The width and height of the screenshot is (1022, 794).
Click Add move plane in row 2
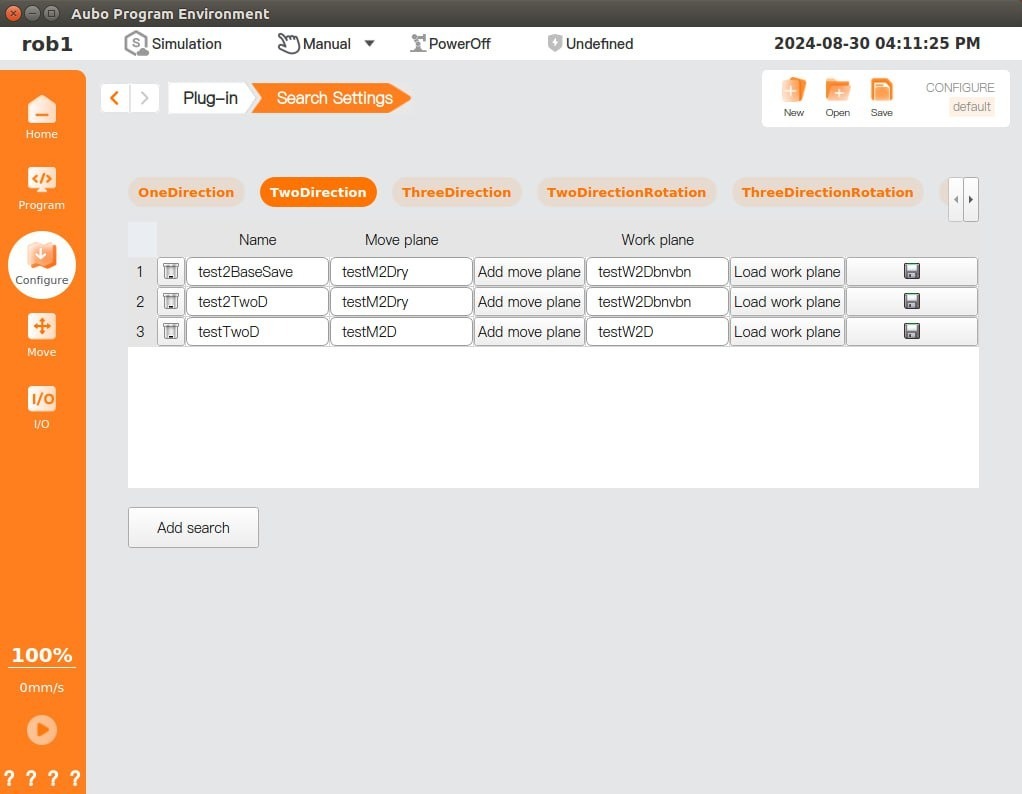point(529,301)
